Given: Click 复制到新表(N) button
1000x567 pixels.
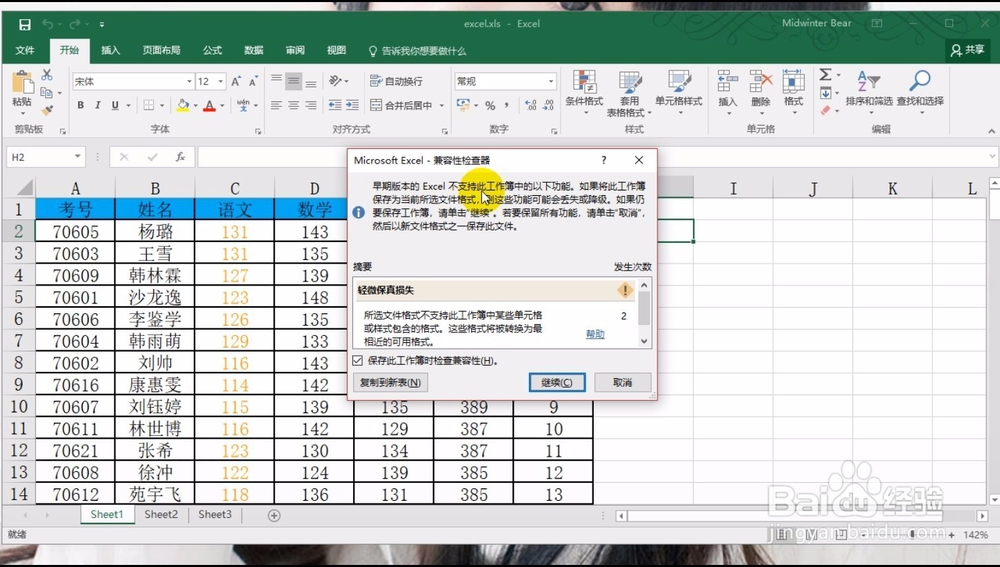Looking at the screenshot, I should (390, 383).
